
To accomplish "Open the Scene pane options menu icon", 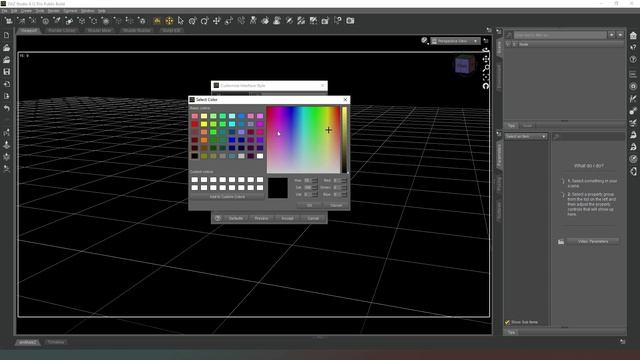I will pos(499,31).
